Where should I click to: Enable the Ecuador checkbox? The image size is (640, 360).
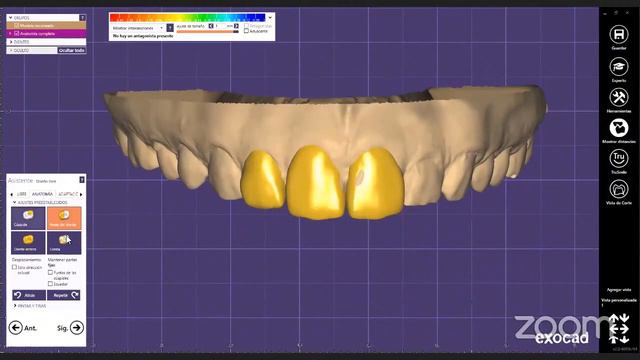50,283
